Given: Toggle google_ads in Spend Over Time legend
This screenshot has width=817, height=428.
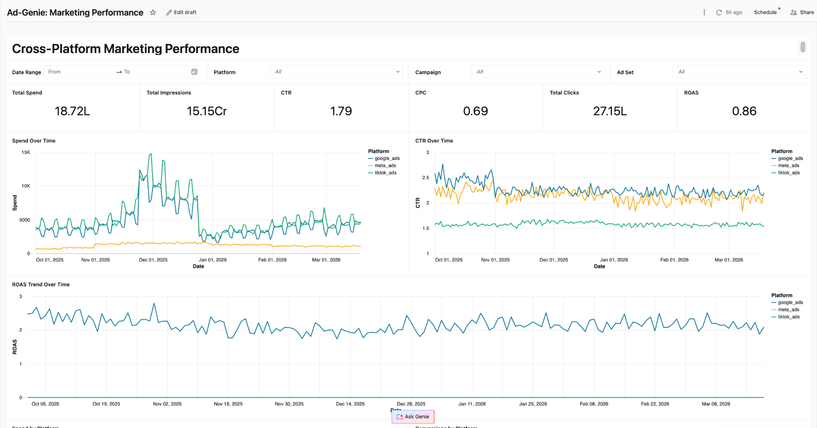Looking at the screenshot, I should pyautogui.click(x=384, y=158).
